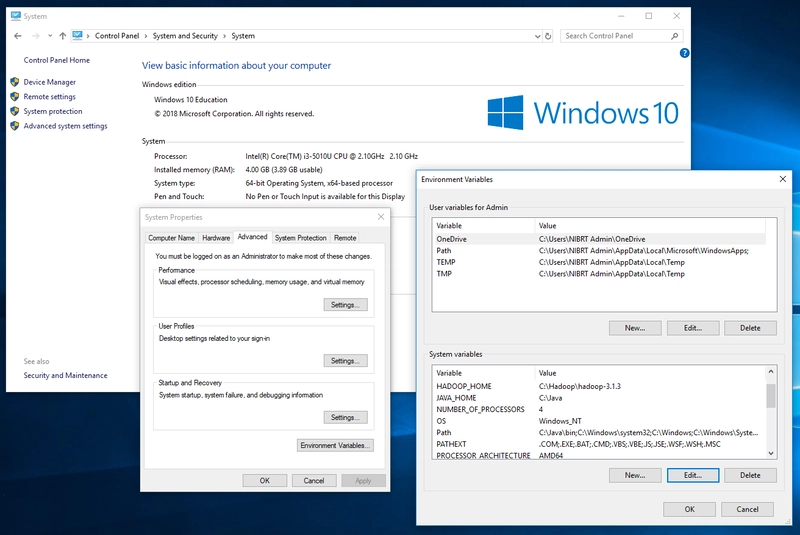
Task: Click the Environment Variables button
Action: (x=335, y=445)
